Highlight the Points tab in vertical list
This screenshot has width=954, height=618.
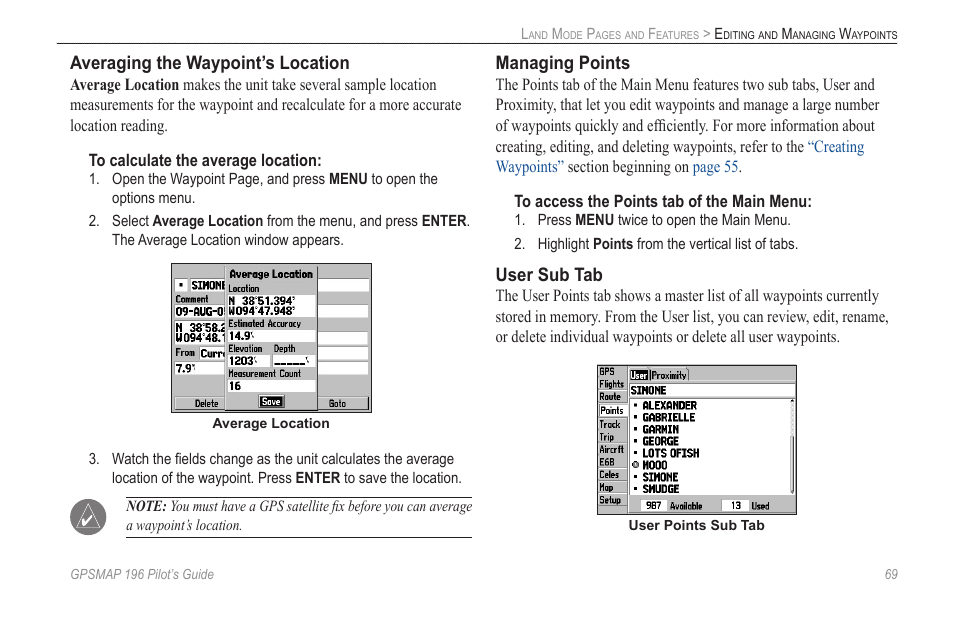[x=611, y=411]
